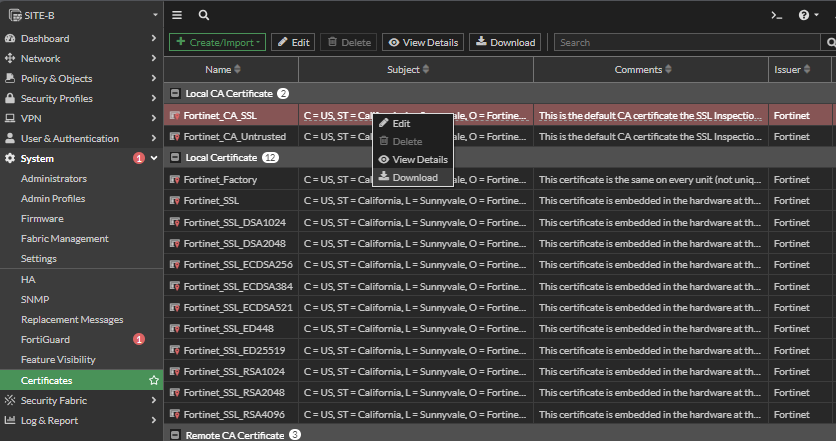The image size is (836, 441).
Task: Open the CLI console icon
Action: point(776,15)
